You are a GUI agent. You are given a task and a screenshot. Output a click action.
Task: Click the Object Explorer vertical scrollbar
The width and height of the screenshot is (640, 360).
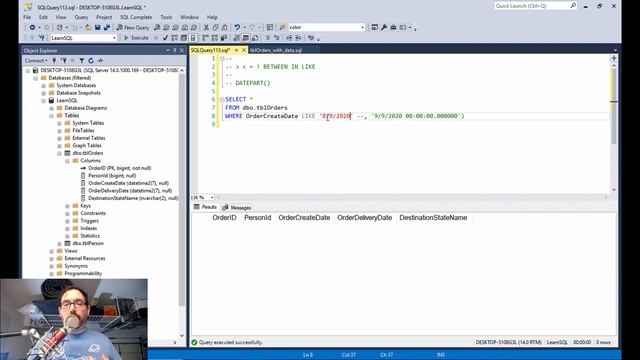point(182,190)
